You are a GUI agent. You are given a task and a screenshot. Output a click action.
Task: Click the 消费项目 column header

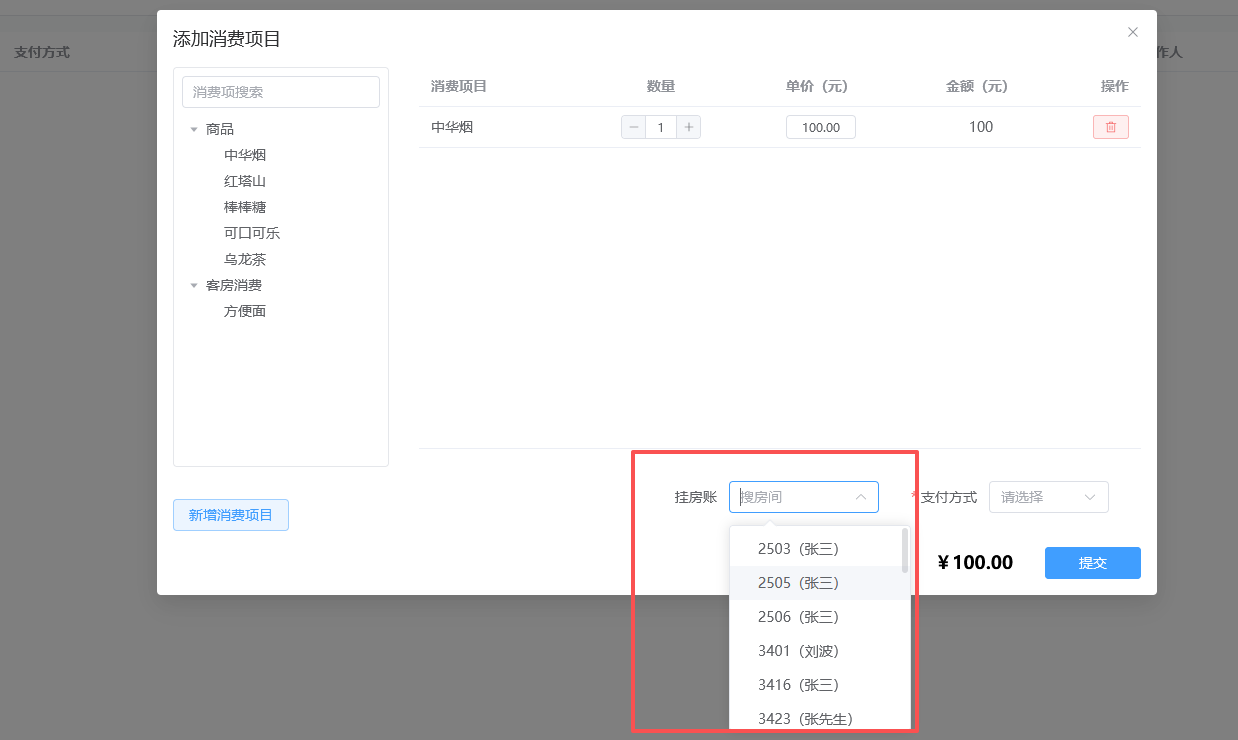(459, 86)
